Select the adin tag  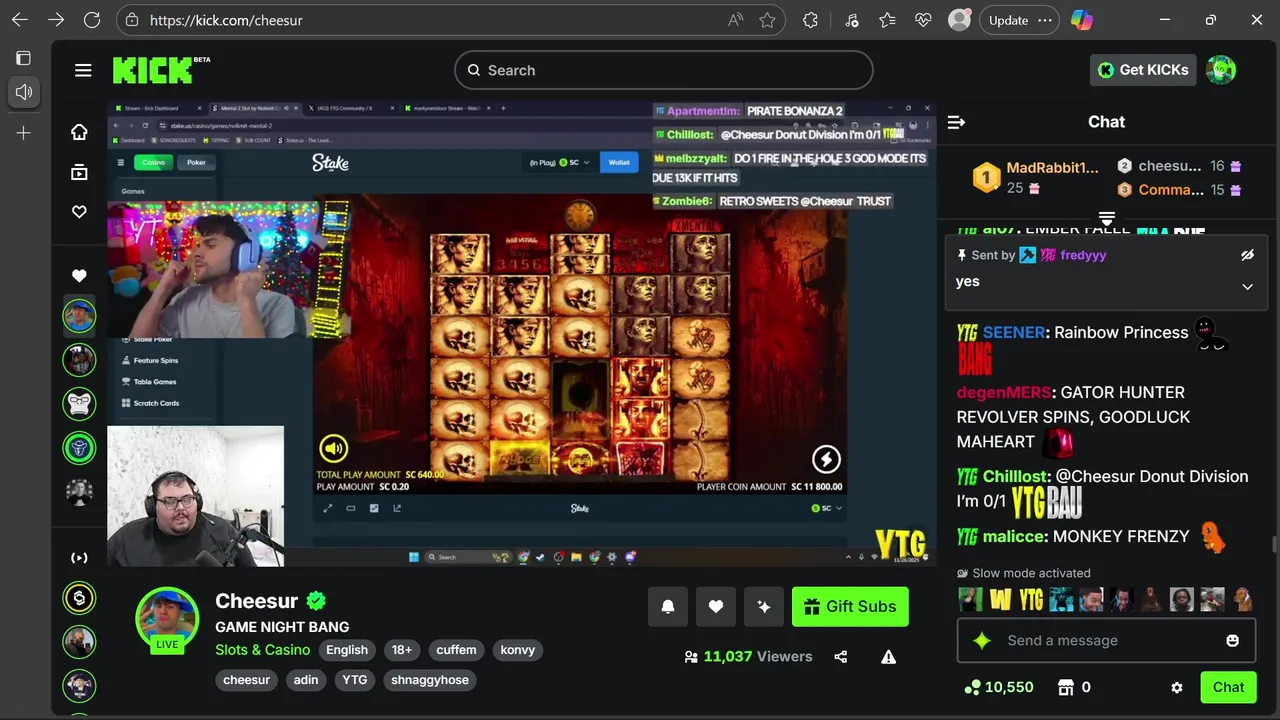pos(306,680)
